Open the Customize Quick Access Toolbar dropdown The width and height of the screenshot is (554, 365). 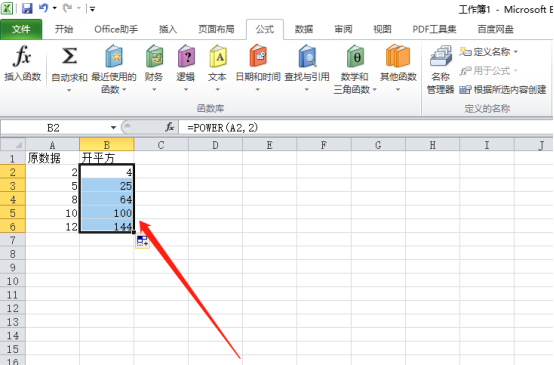pyautogui.click(x=92, y=9)
